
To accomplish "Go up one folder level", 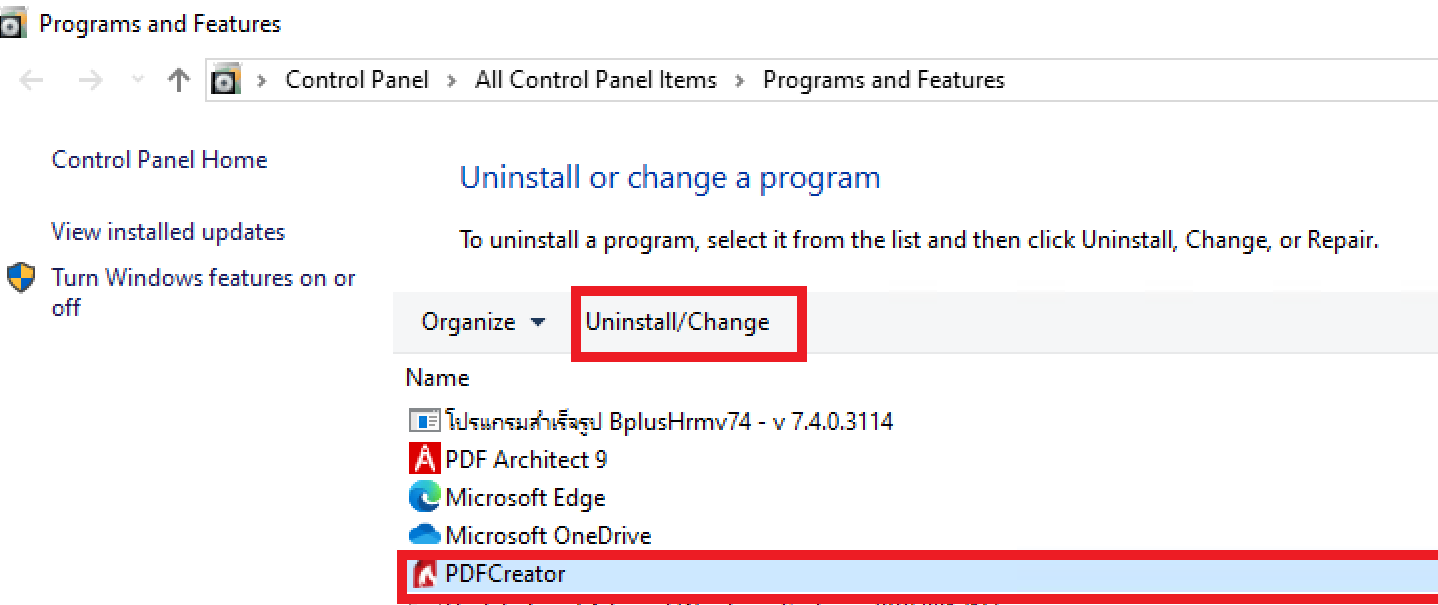I will (x=179, y=81).
